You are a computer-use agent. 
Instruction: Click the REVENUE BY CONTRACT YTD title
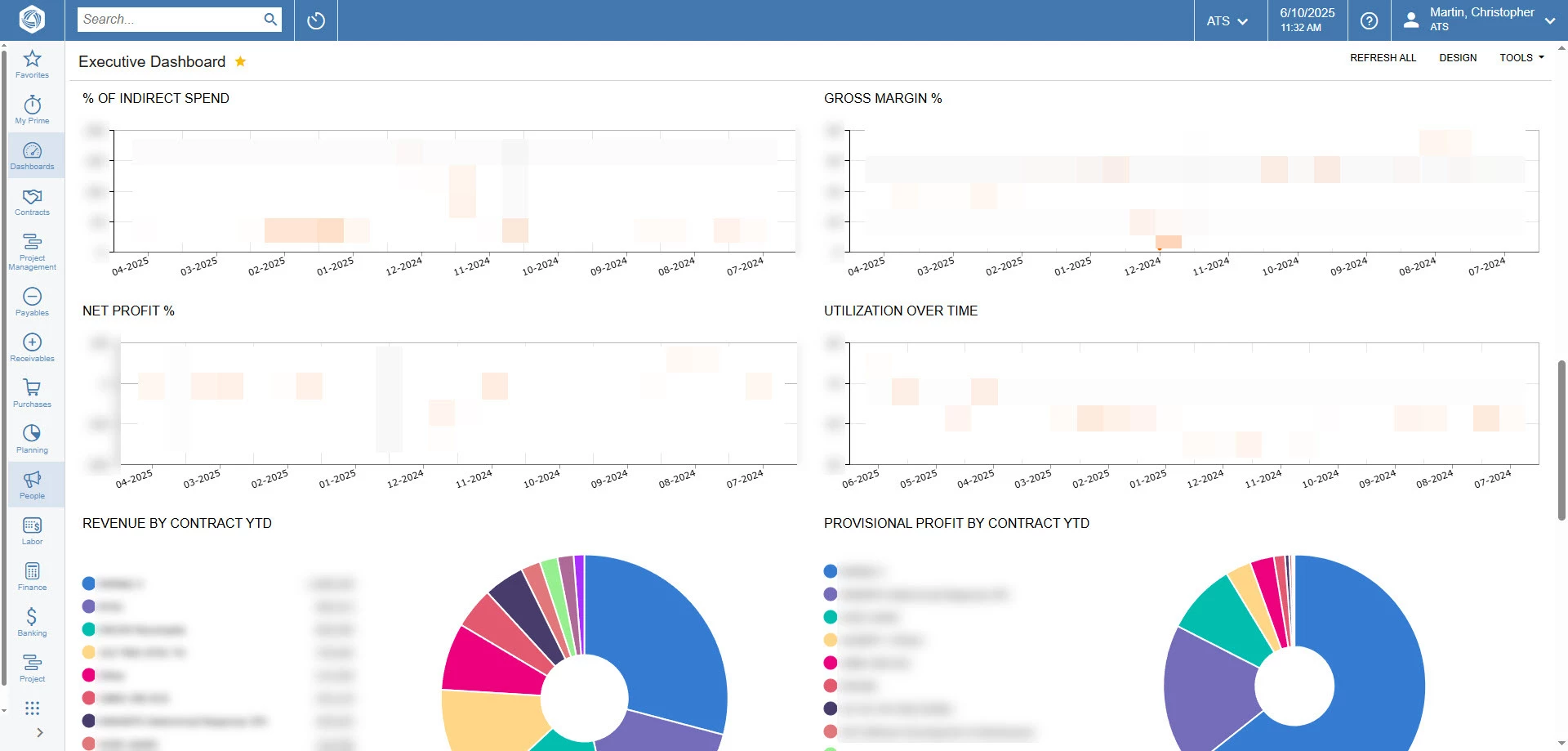(177, 523)
